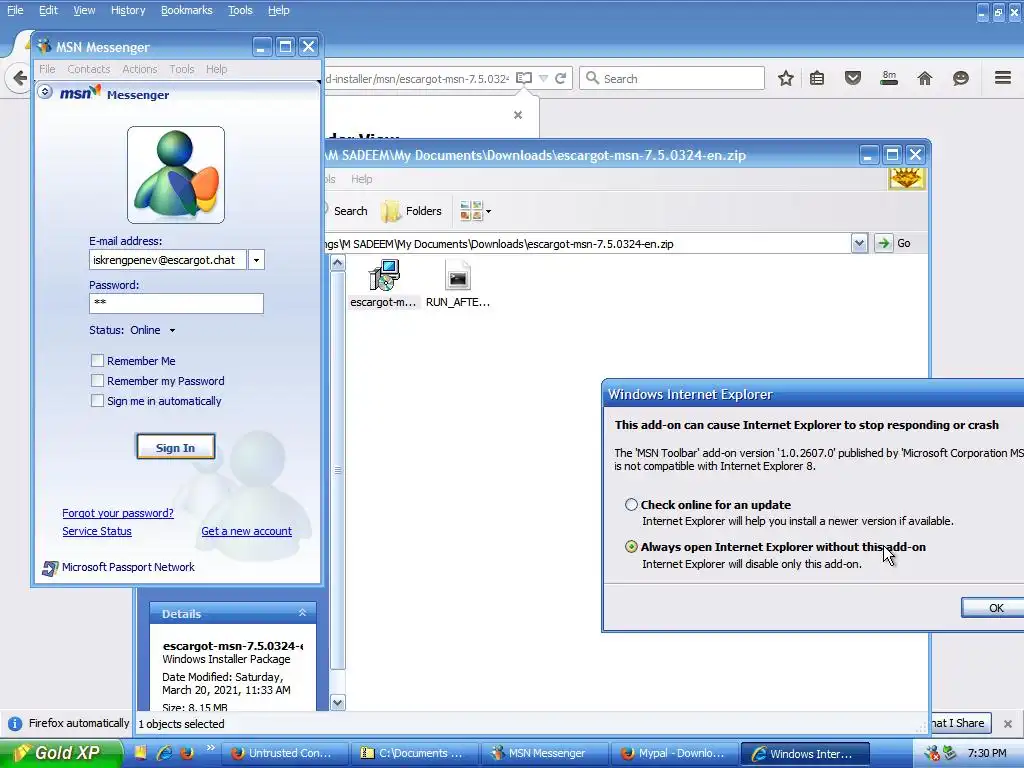Open Firefox Bookmarks menu
The height and width of the screenshot is (768, 1024).
point(187,10)
